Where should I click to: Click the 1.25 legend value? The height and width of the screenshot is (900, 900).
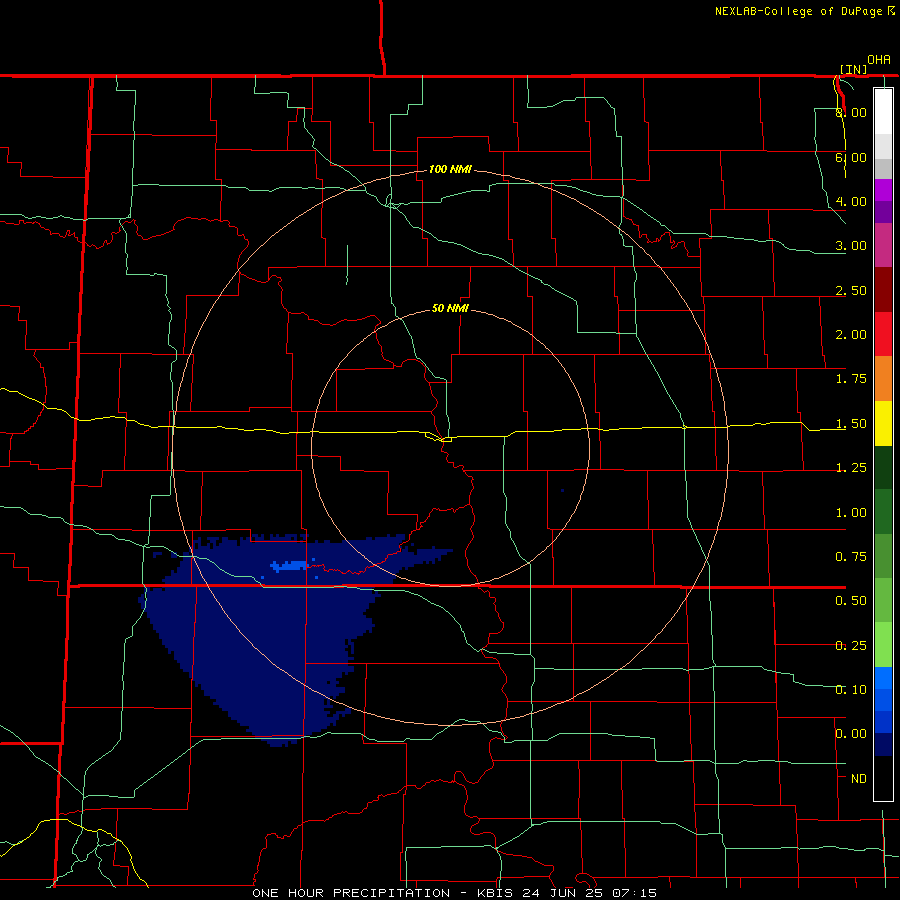851,468
